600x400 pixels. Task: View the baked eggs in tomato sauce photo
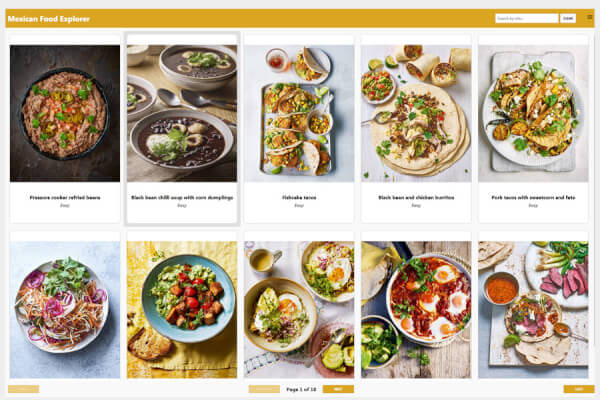416,310
